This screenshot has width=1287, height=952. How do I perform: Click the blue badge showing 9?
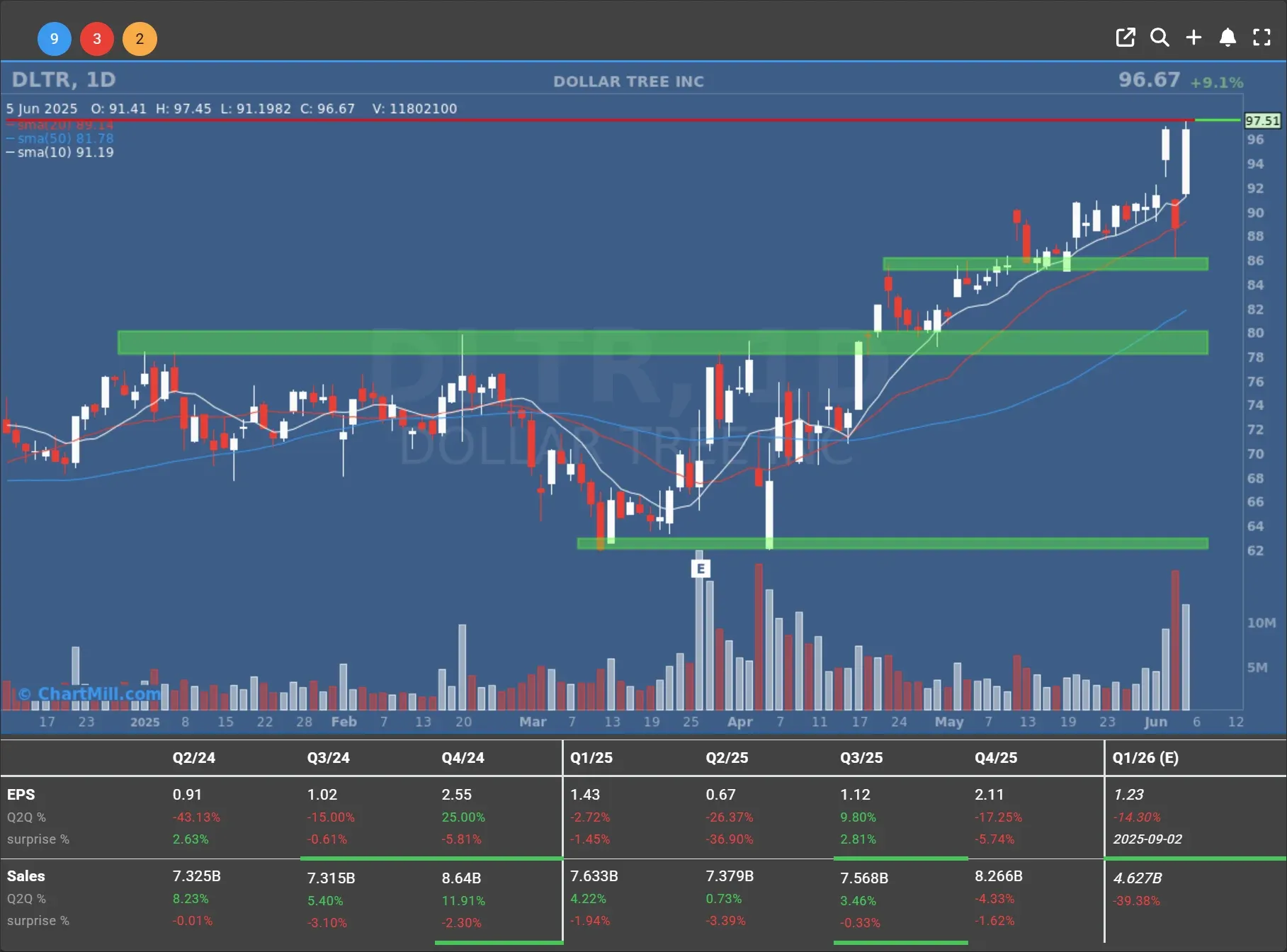click(54, 39)
